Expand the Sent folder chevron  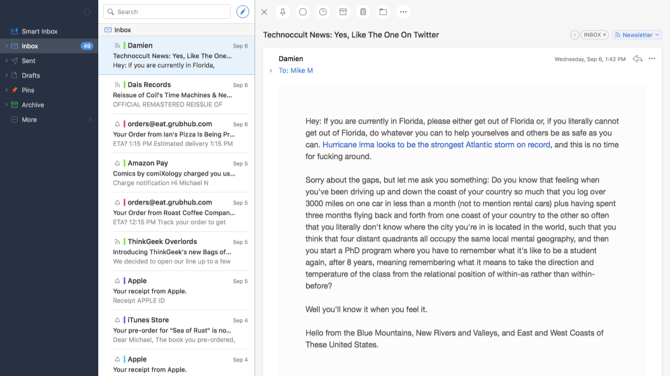pos(6,61)
